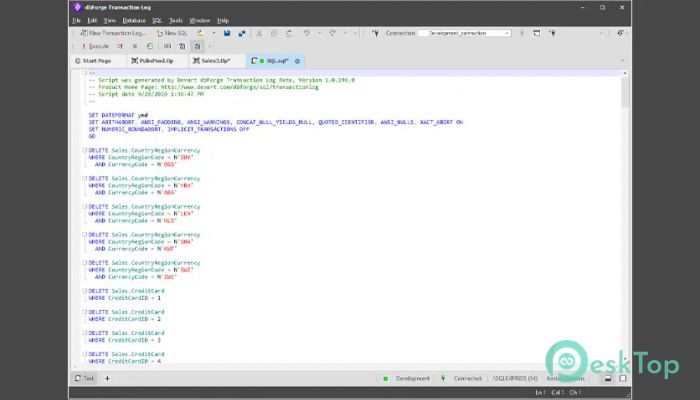Collapse the first DELETE Sales.CountryRegionCurrency block
The height and width of the screenshot is (400, 700).
[84, 150]
